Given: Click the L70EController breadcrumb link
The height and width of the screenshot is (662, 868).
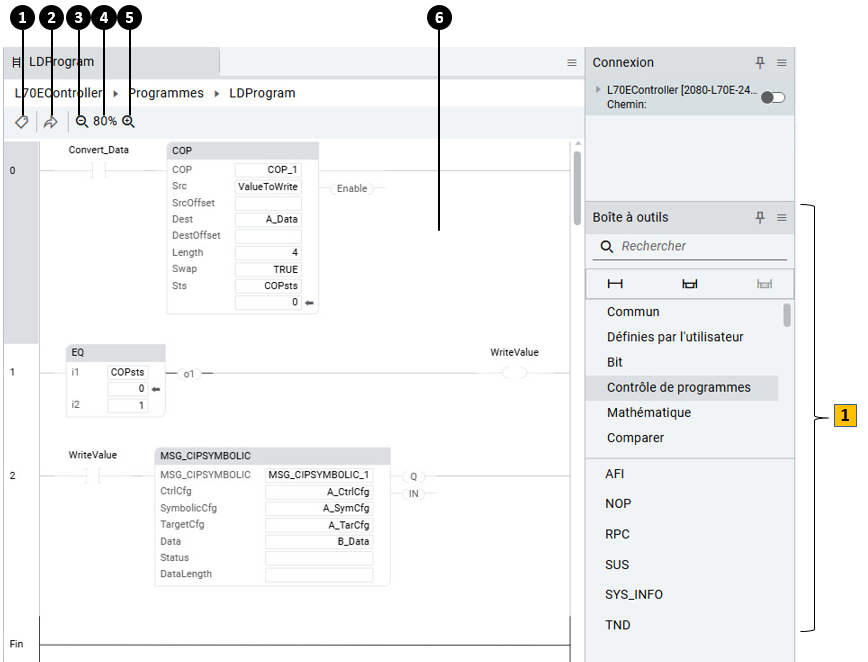Looking at the screenshot, I should [x=59, y=93].
